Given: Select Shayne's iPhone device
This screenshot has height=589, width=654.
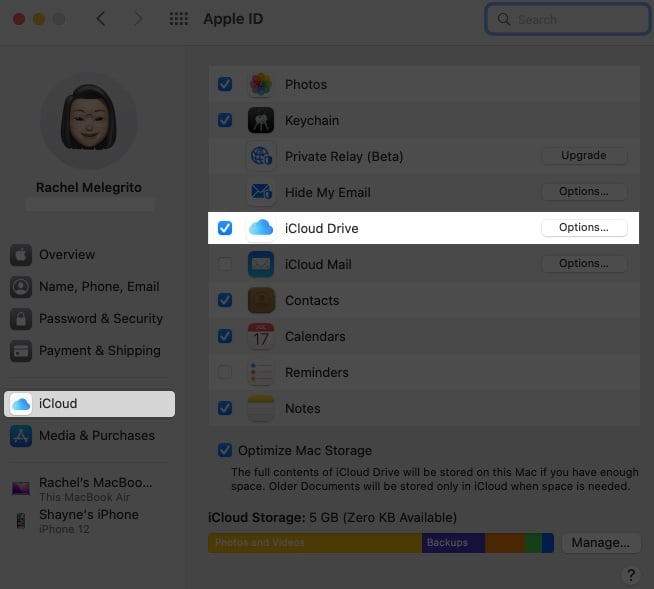Looking at the screenshot, I should (x=89, y=521).
